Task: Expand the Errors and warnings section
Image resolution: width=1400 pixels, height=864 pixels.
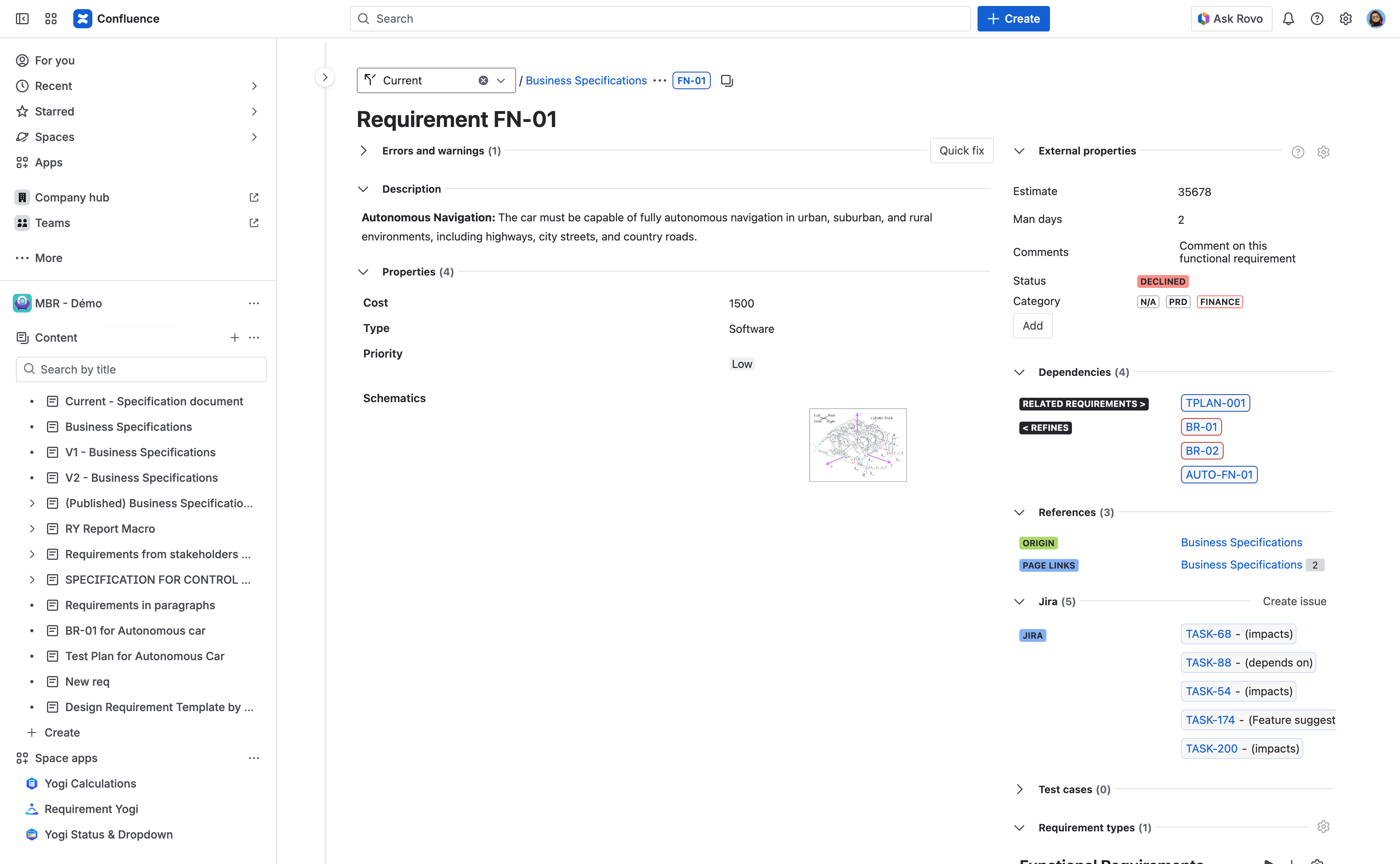Action: pos(364,151)
